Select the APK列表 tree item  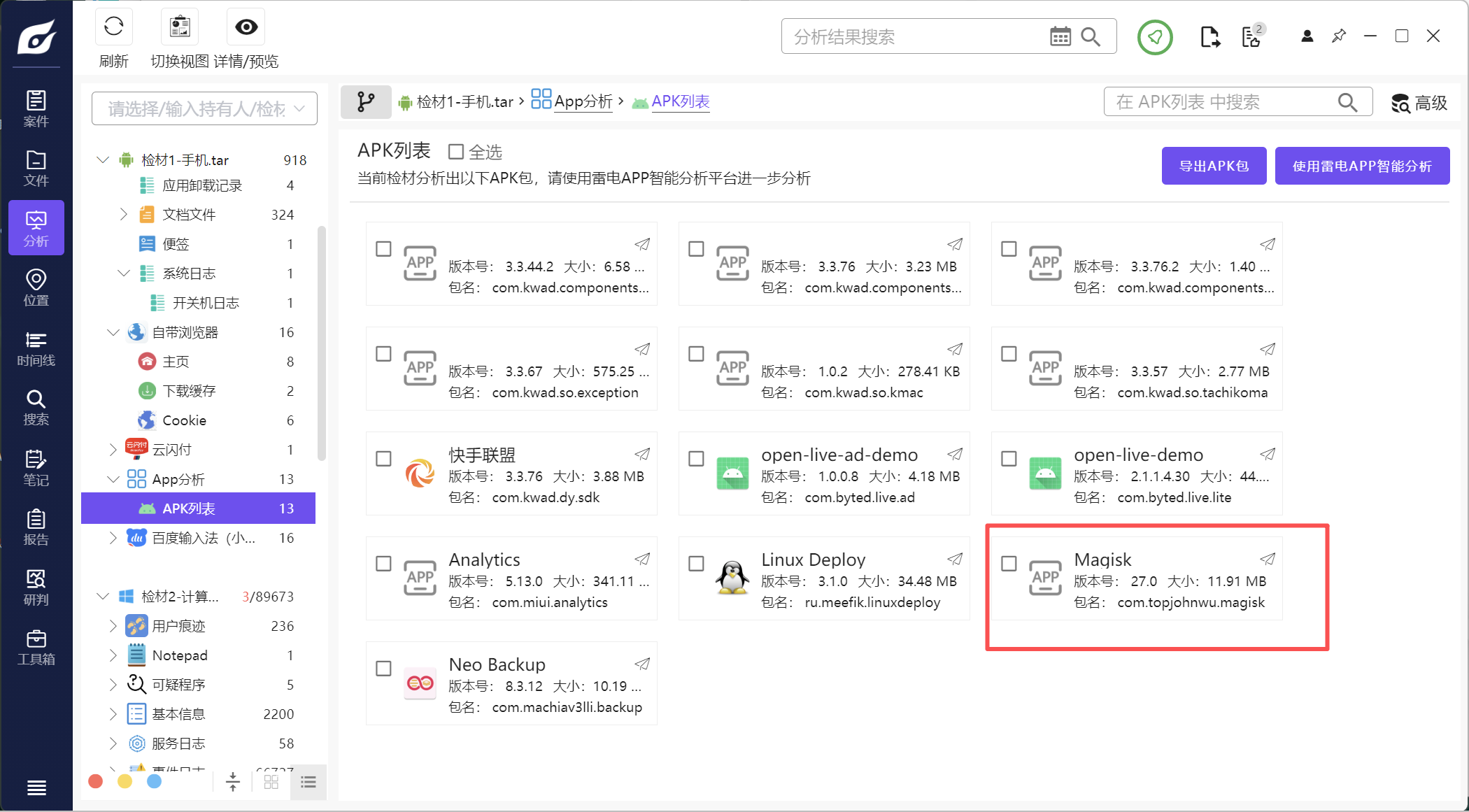pyautogui.click(x=199, y=508)
